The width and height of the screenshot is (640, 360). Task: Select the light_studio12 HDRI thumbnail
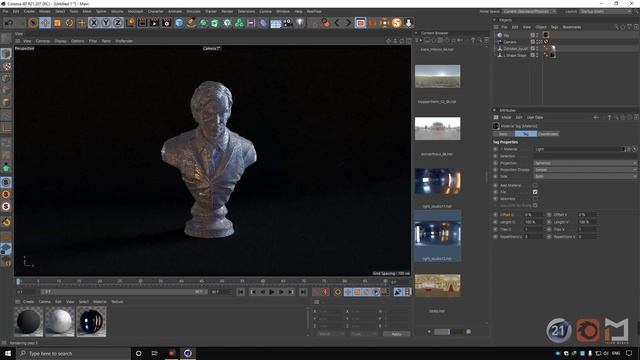coord(438,234)
